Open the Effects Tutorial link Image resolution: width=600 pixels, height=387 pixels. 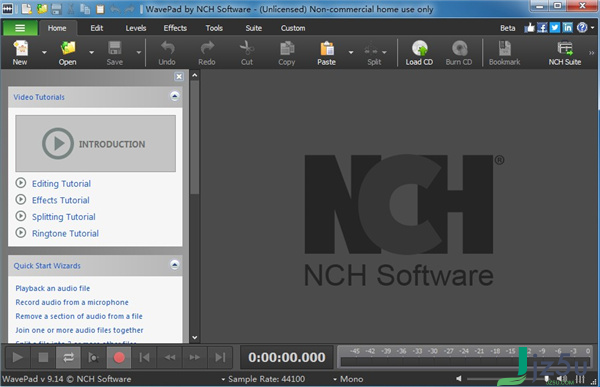[x=61, y=200]
